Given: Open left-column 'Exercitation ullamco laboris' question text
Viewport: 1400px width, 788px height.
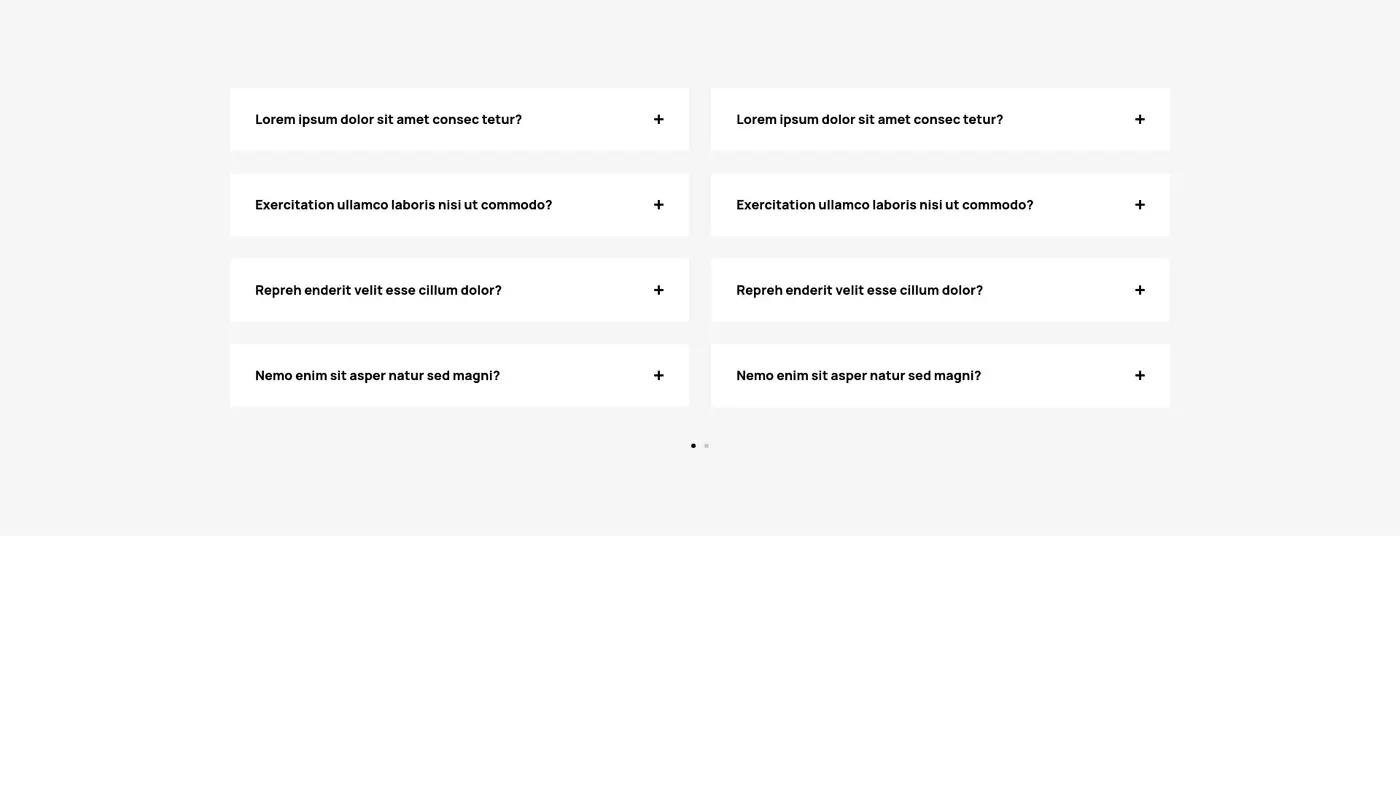Looking at the screenshot, I should pos(403,205).
